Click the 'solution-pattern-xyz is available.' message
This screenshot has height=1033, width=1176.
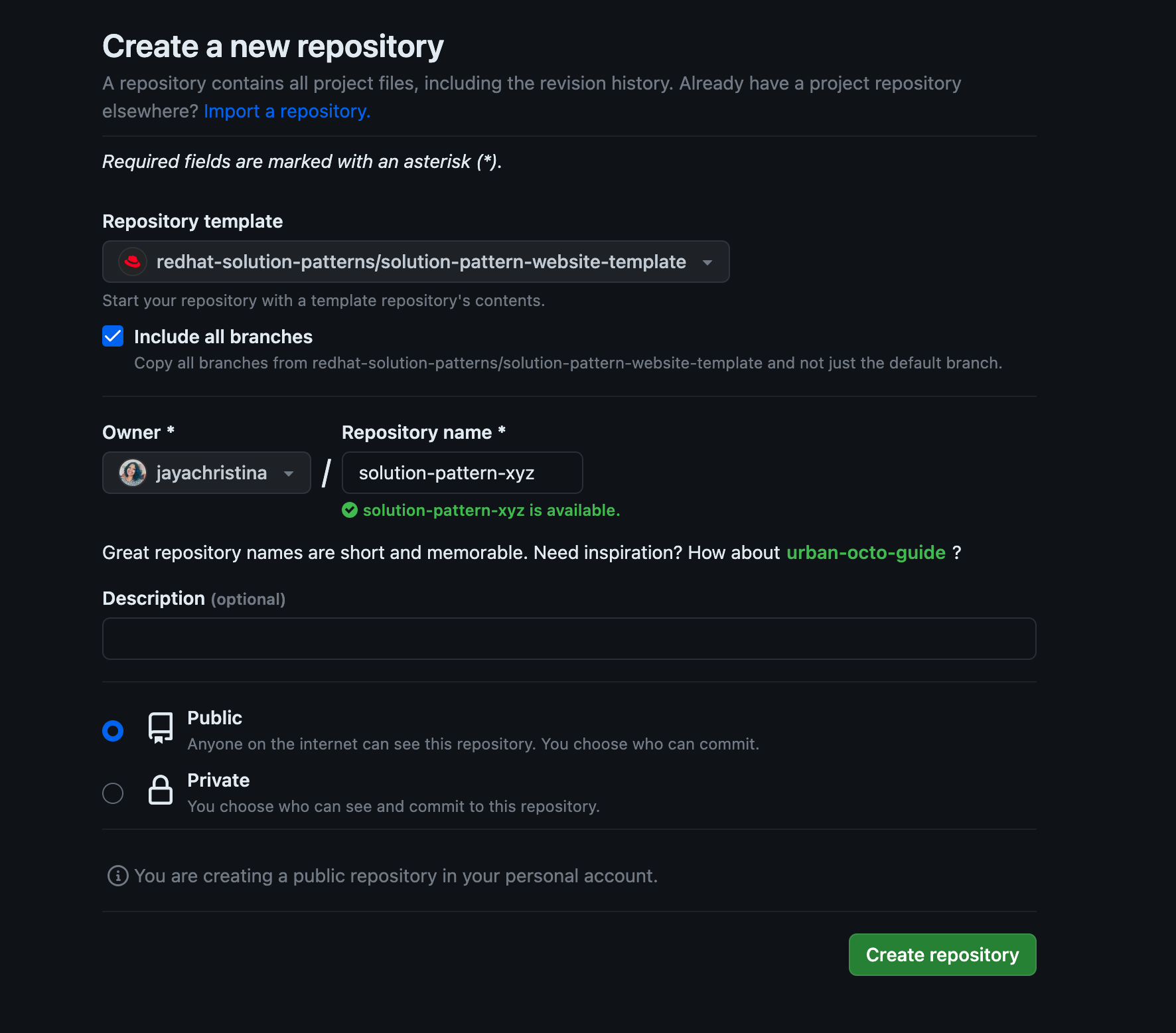[491, 510]
